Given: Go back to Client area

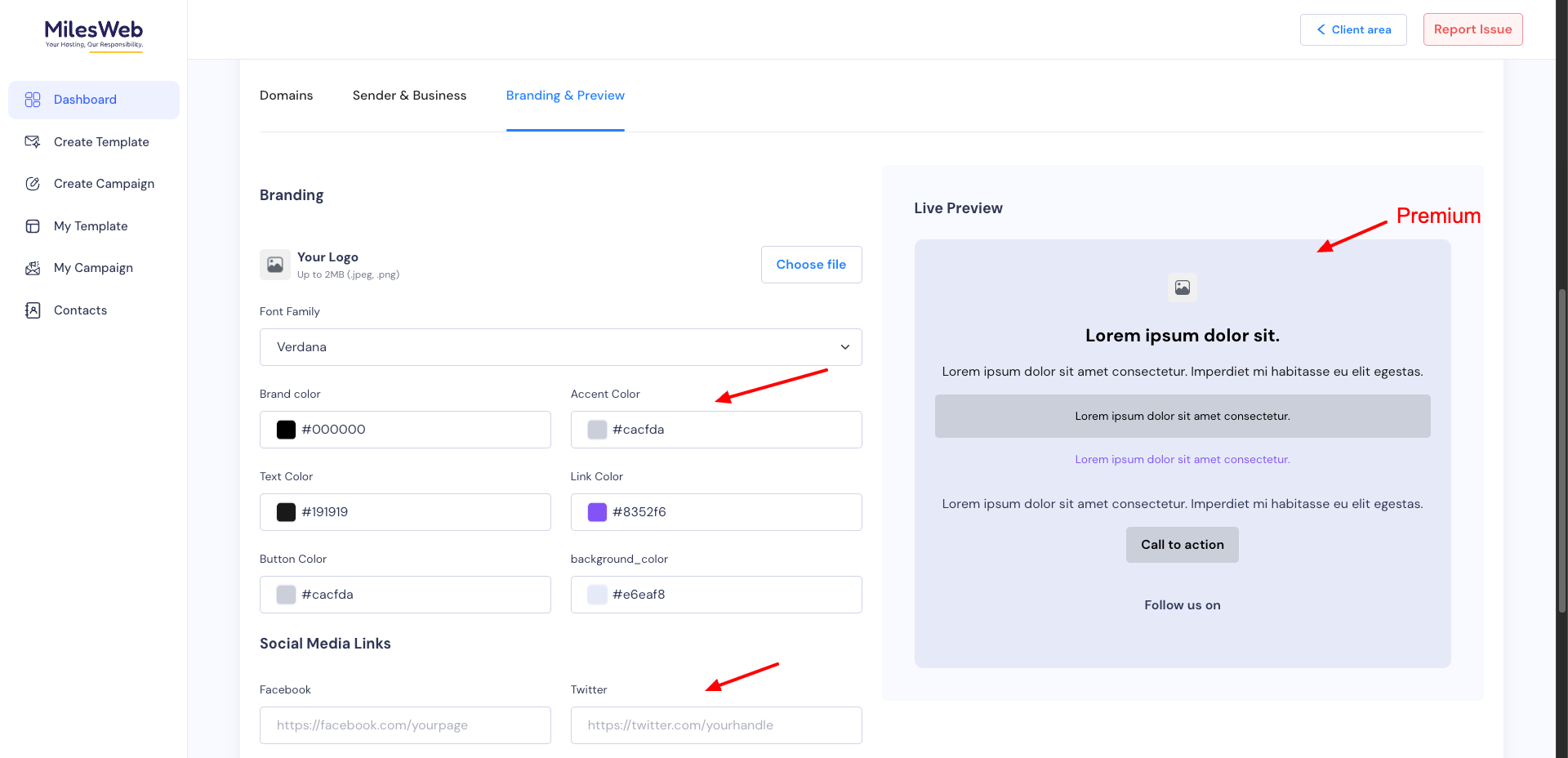Looking at the screenshot, I should tap(1352, 29).
